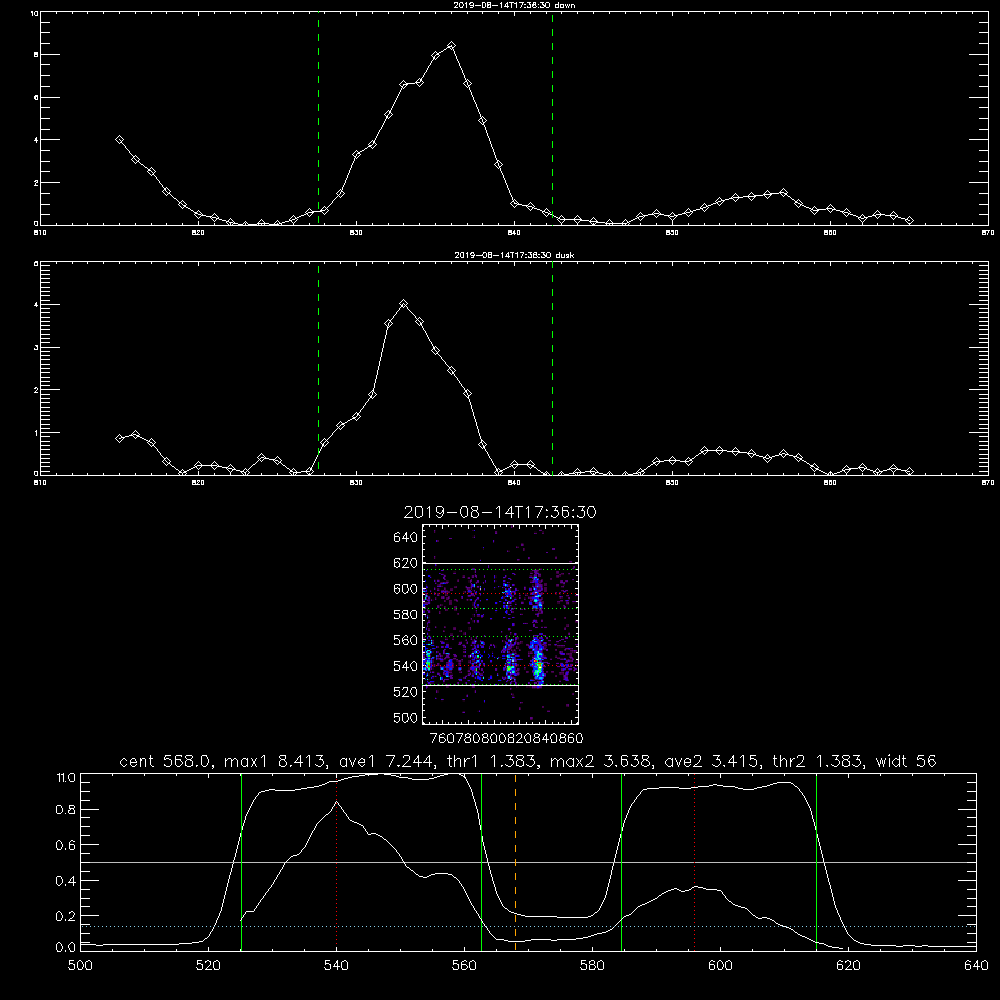Click the '760780800820840860' axis label under the spectrogram
The height and width of the screenshot is (1000, 1000).
506,739
